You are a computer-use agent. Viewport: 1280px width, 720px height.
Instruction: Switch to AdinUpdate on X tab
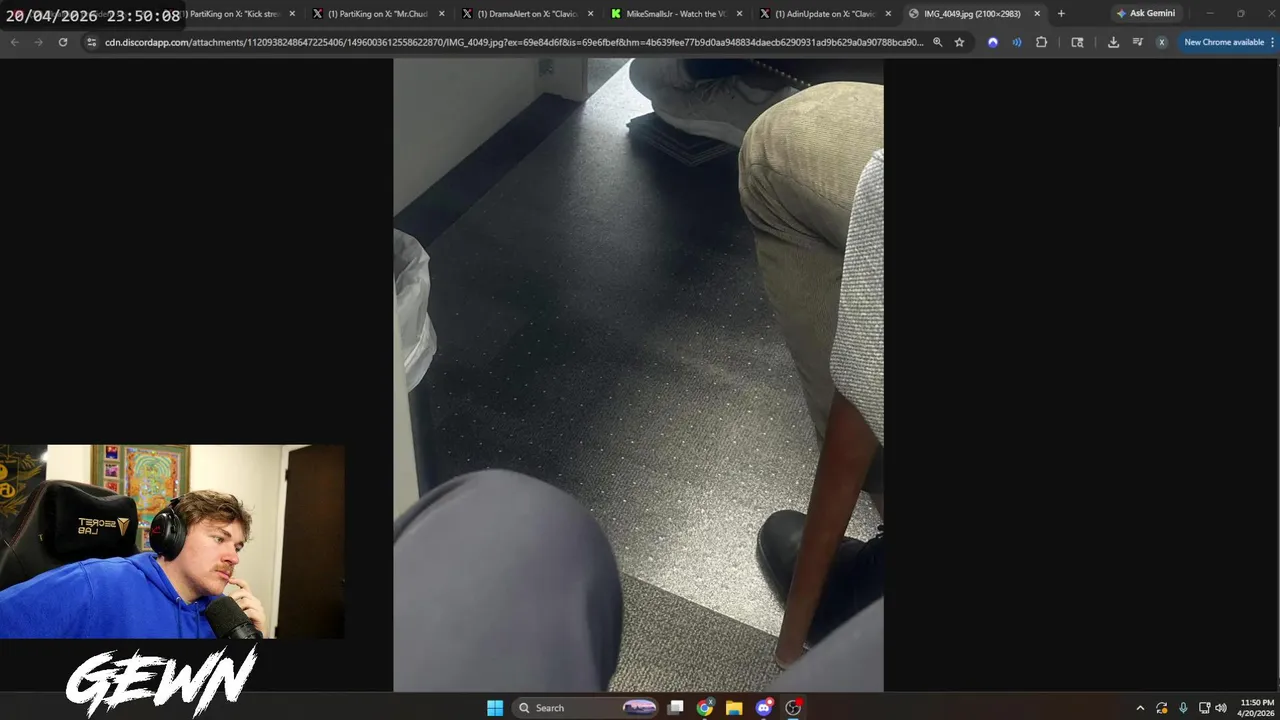[x=825, y=14]
